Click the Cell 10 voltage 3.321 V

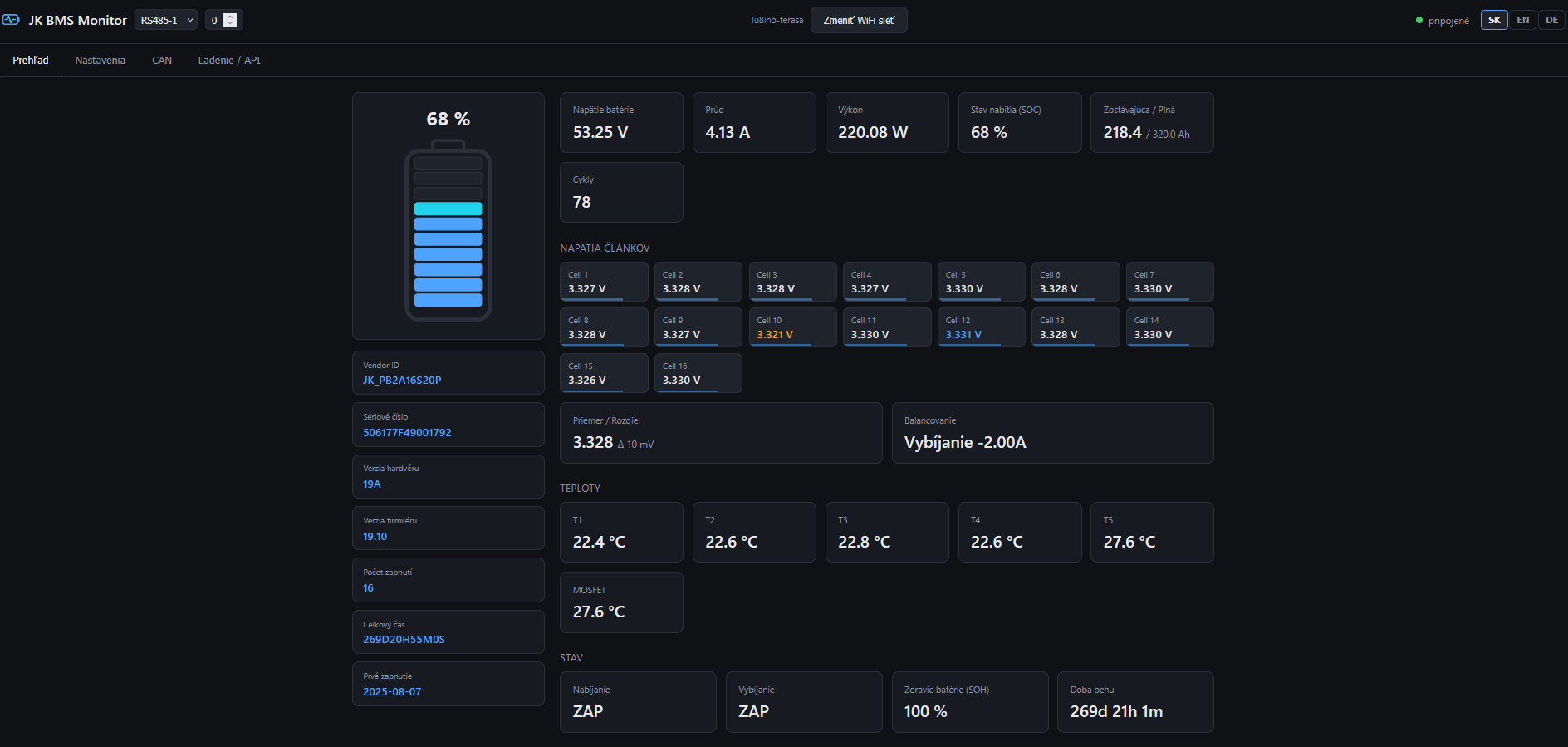coord(775,335)
